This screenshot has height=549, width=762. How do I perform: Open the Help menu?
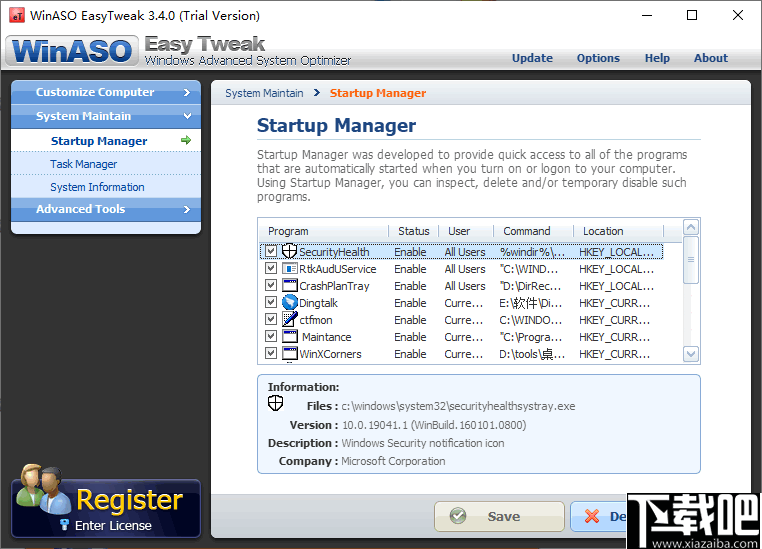(x=657, y=58)
